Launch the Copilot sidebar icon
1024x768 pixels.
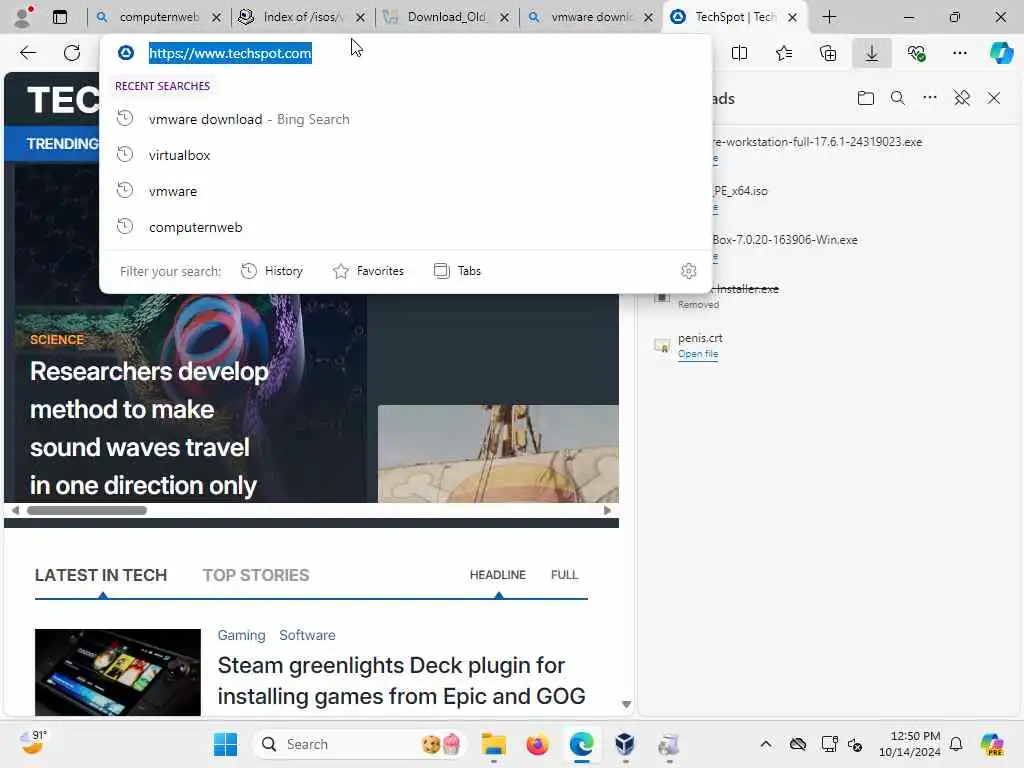1001,53
